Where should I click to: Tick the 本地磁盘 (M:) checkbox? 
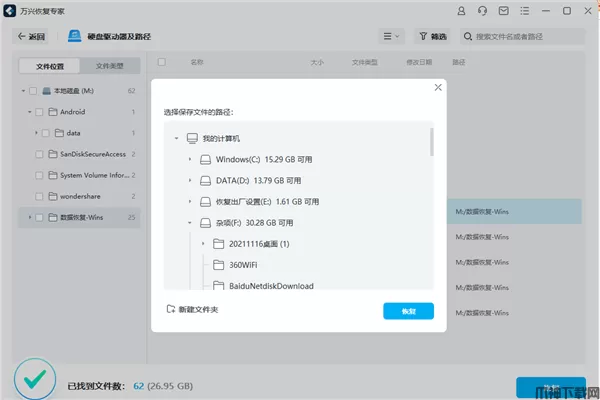click(x=33, y=91)
